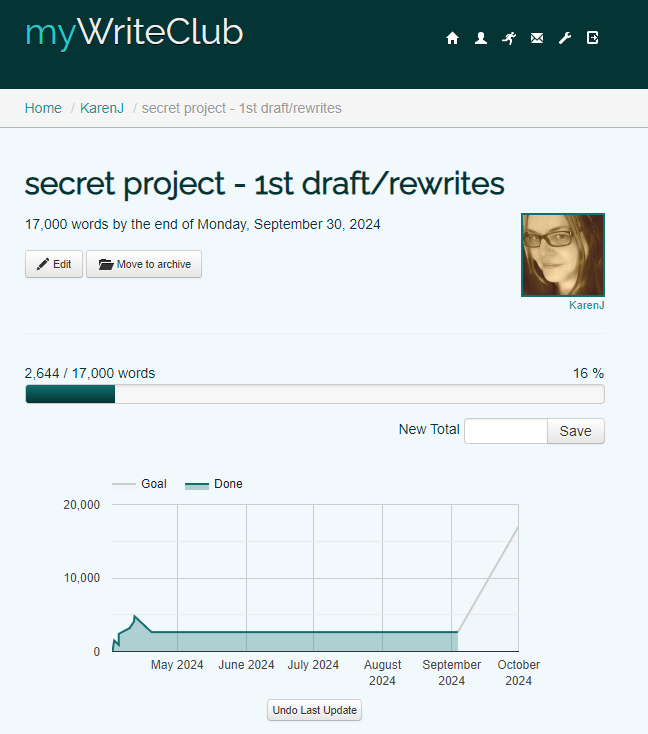Open the home icon in header

click(452, 38)
